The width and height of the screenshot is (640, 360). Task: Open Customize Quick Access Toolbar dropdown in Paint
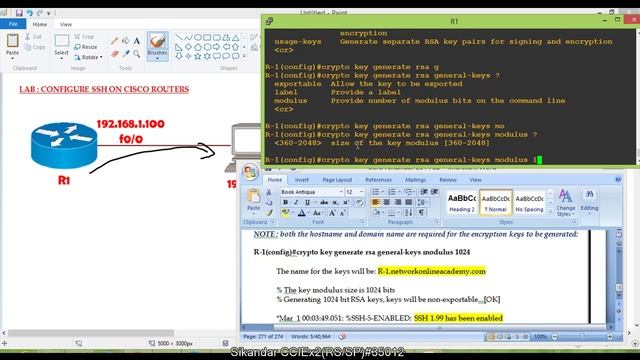tap(49, 13)
